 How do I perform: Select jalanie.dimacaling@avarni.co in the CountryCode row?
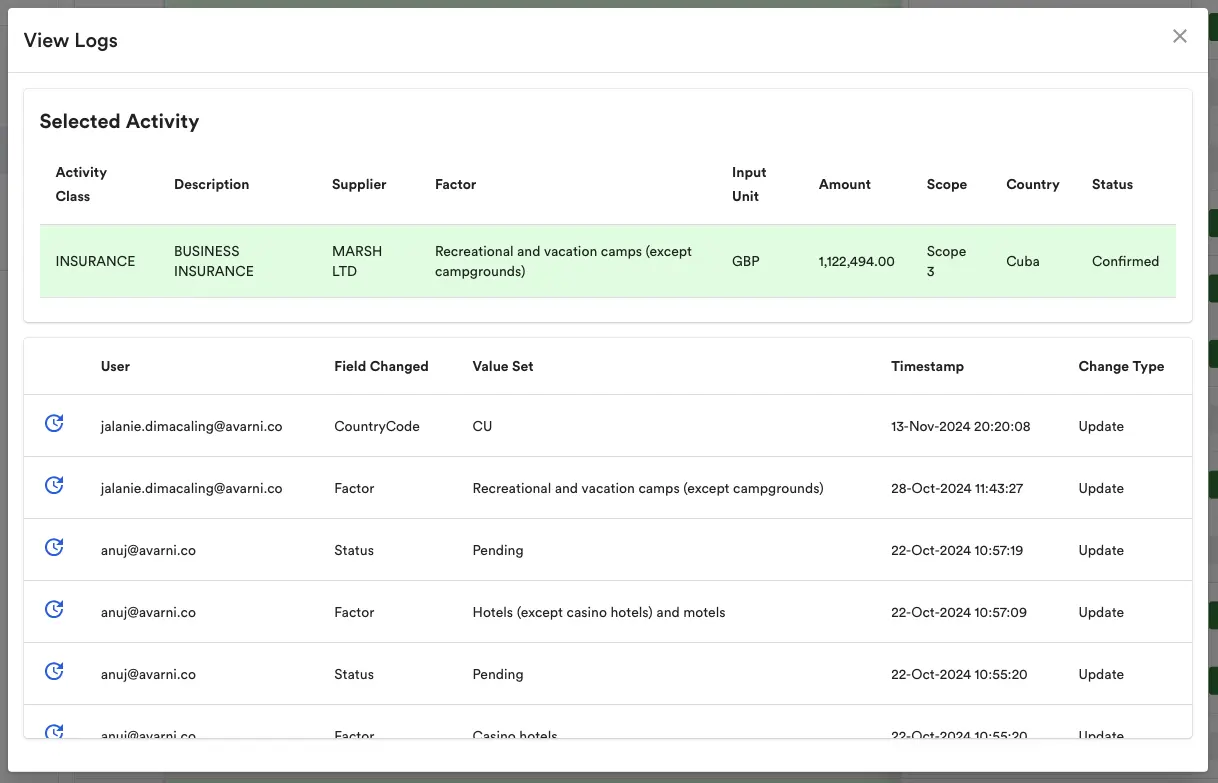[x=192, y=426]
